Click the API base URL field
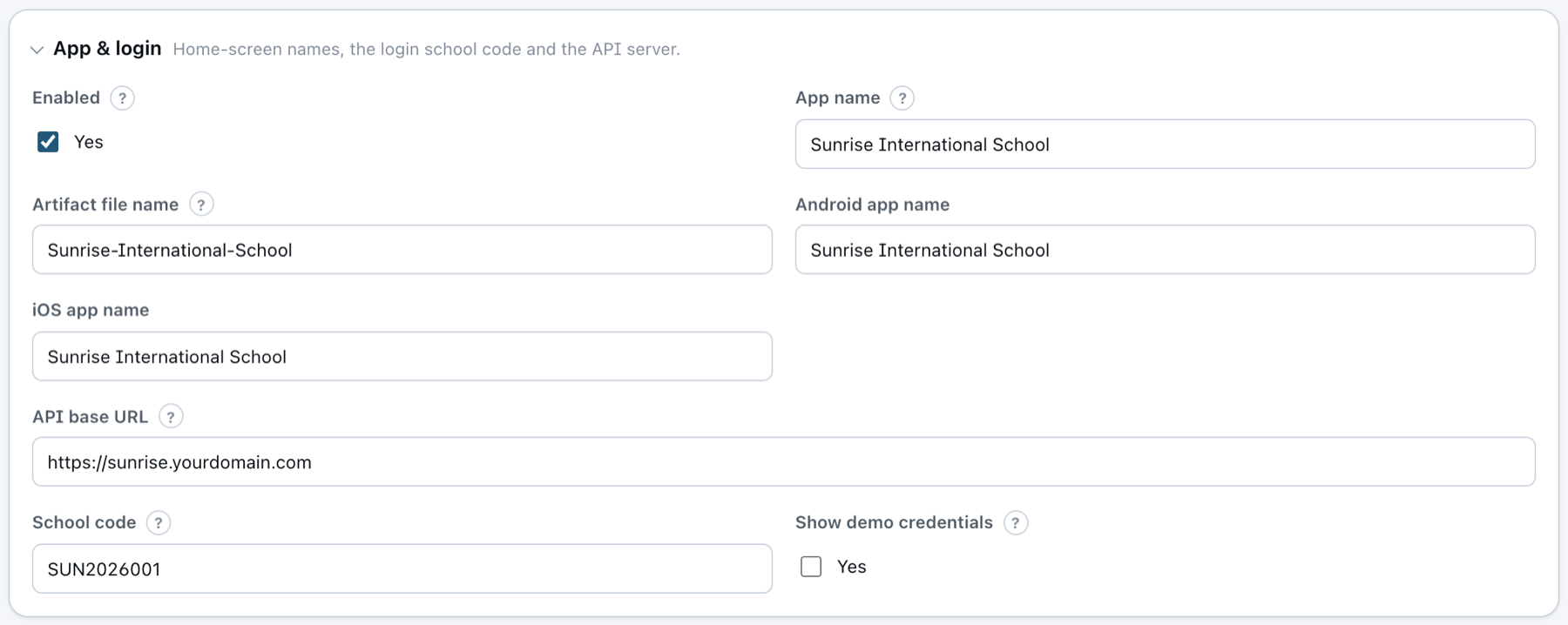This screenshot has width=1568, height=625. click(784, 462)
